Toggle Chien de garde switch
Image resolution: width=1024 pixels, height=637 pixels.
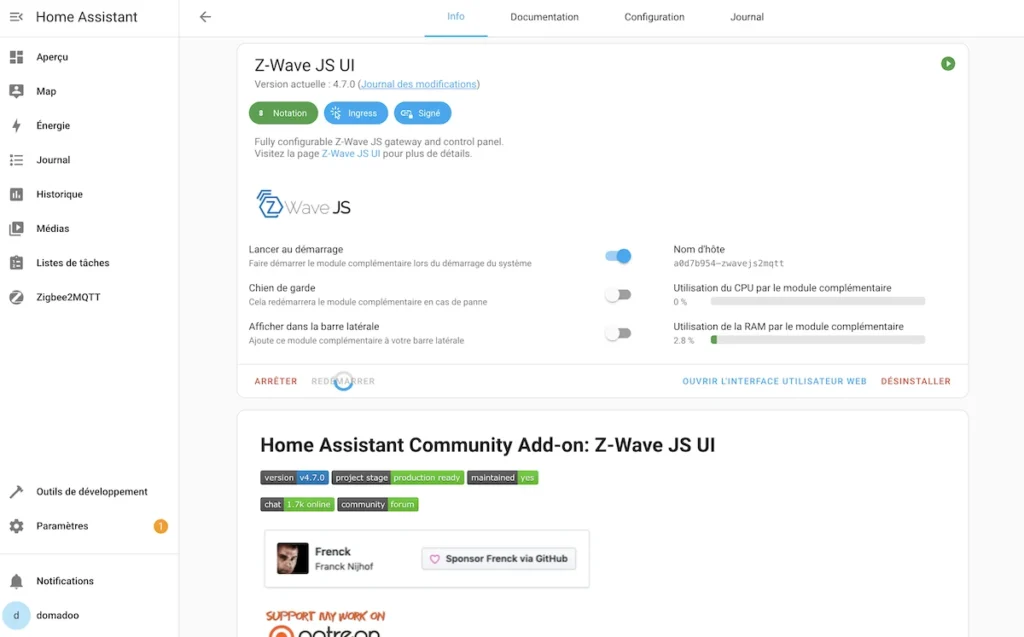[x=618, y=295]
